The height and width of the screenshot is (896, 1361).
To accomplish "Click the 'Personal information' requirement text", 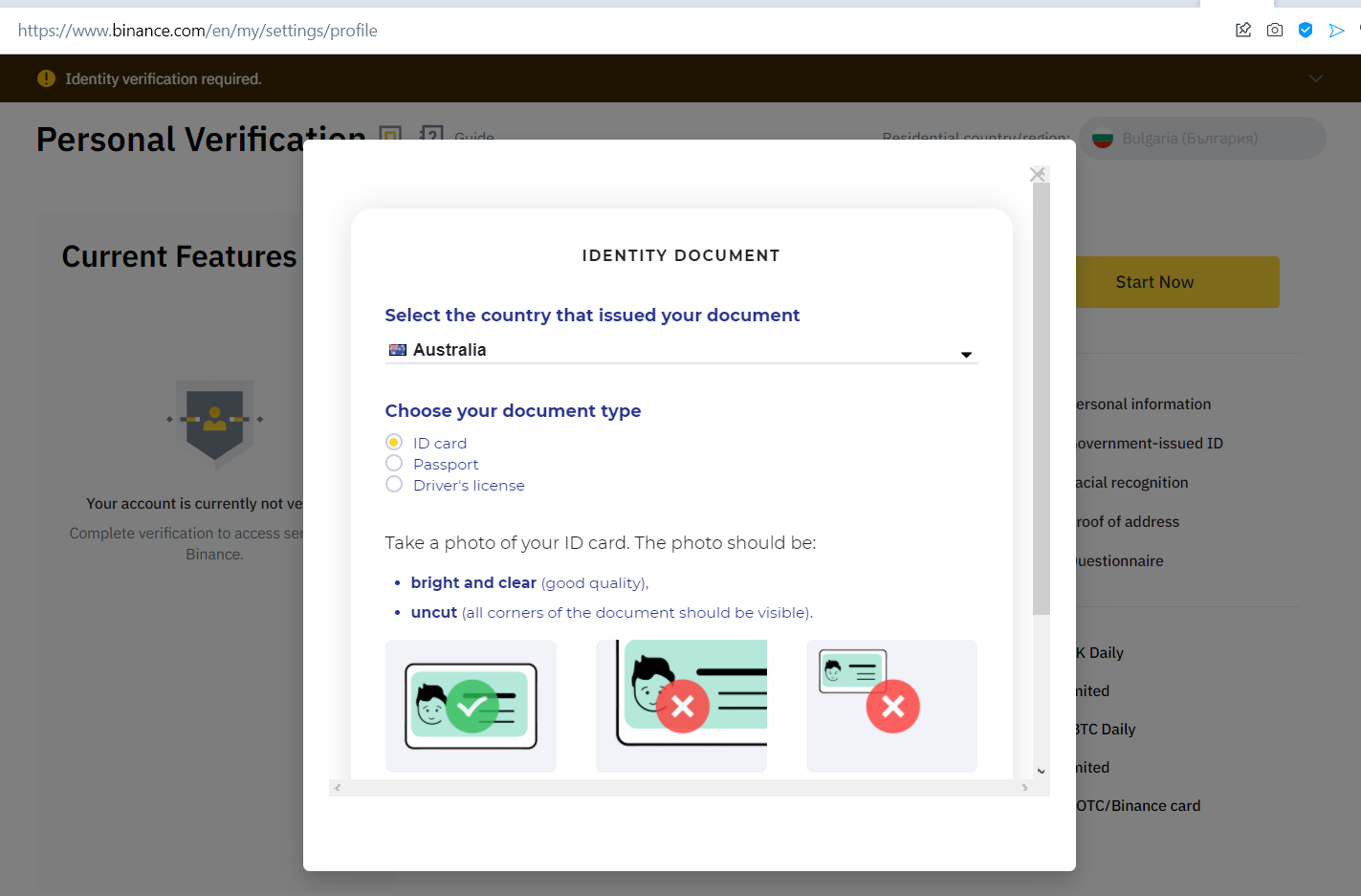I will 1143,404.
